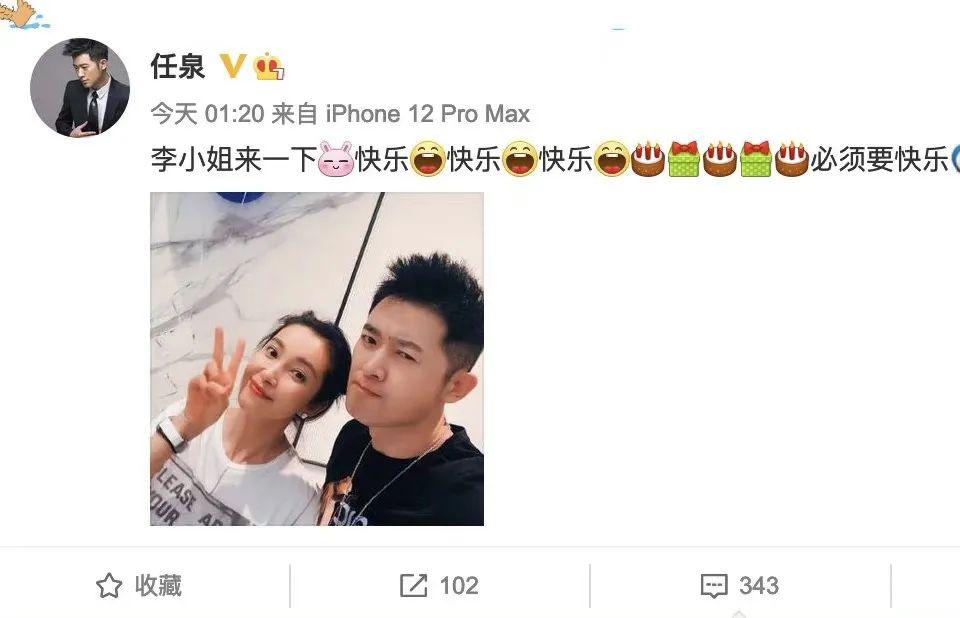Click the iPhone 12 Pro Max source link
The image size is (960, 618).
tap(428, 114)
